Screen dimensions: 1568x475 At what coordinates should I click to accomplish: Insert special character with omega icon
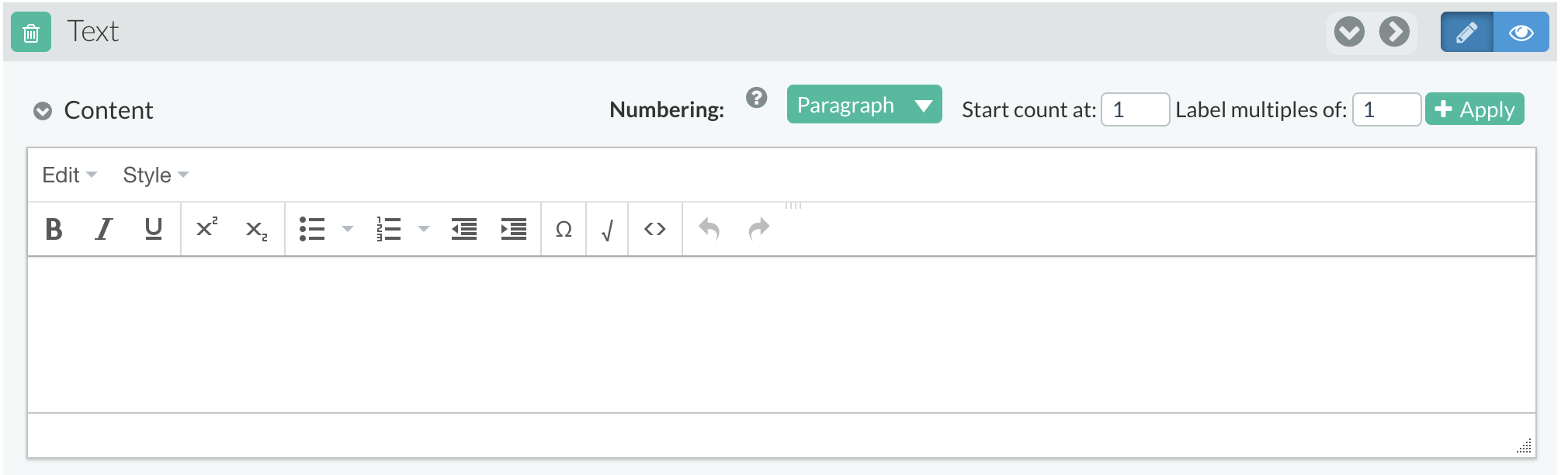[x=564, y=229]
